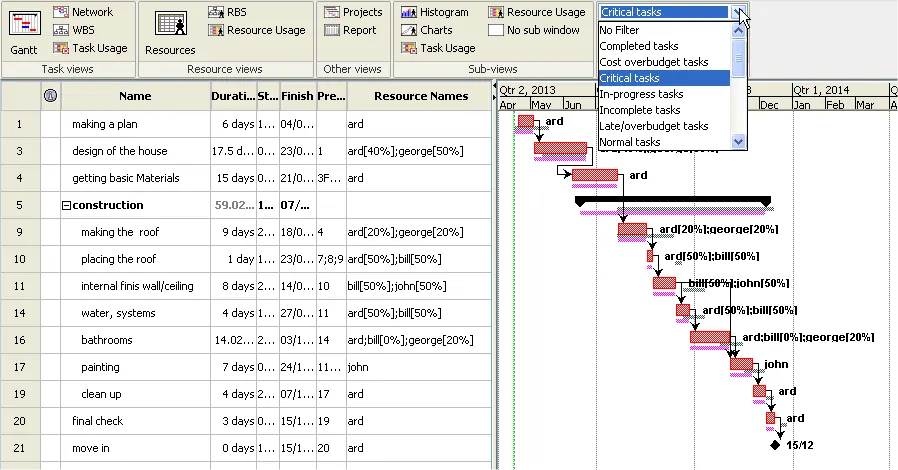898x470 pixels.
Task: Click the Finish column header
Action: [297, 96]
